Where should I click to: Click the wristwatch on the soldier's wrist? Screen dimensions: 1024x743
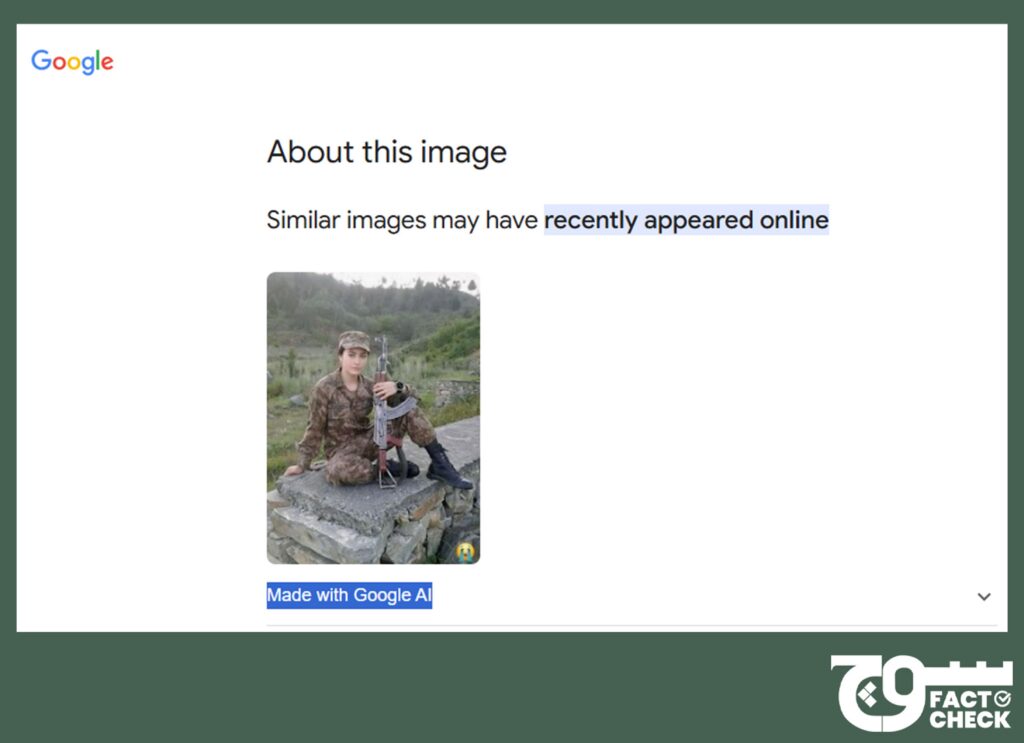(x=399, y=386)
